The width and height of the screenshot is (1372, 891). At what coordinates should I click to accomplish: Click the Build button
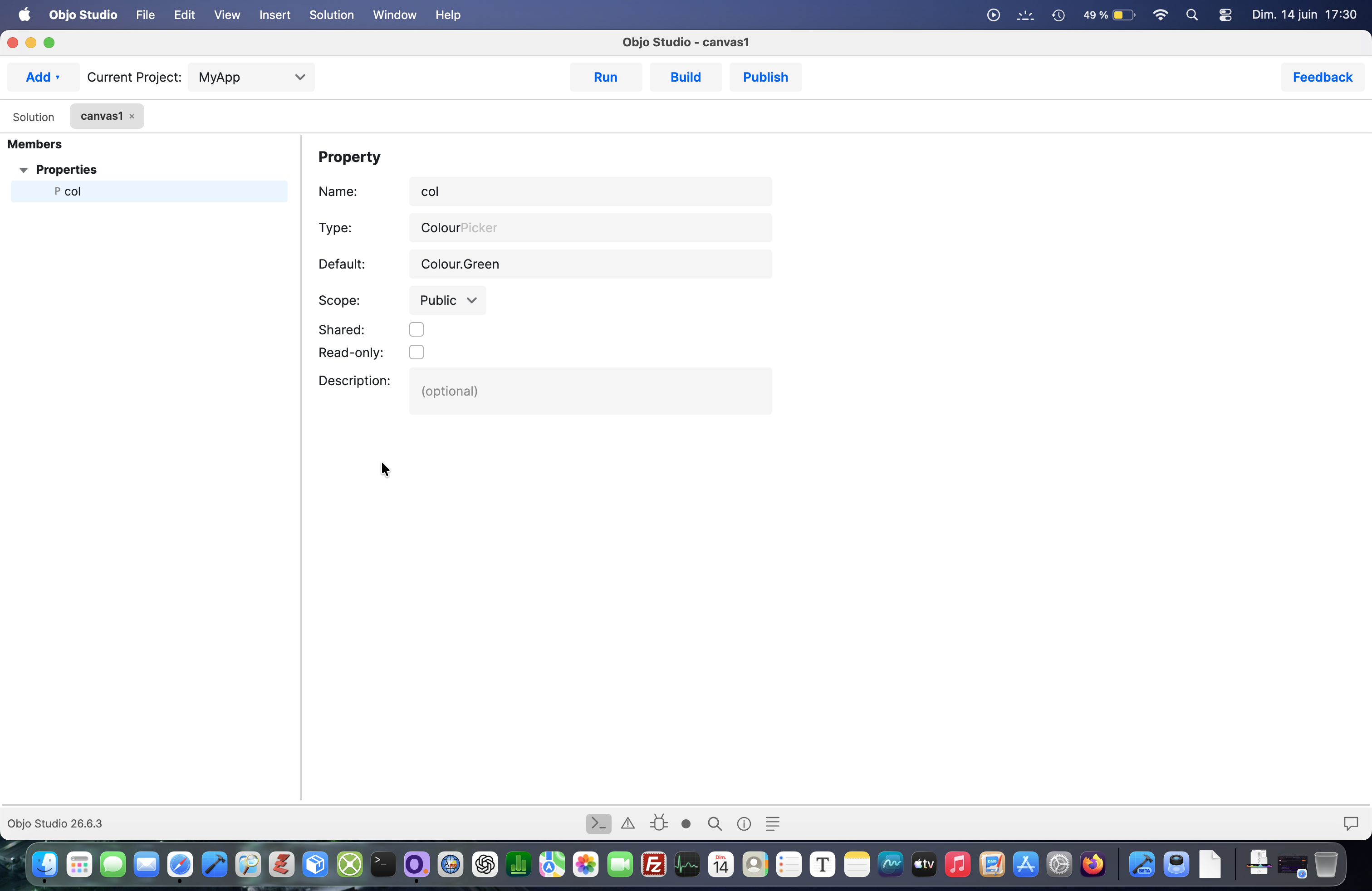pos(686,77)
